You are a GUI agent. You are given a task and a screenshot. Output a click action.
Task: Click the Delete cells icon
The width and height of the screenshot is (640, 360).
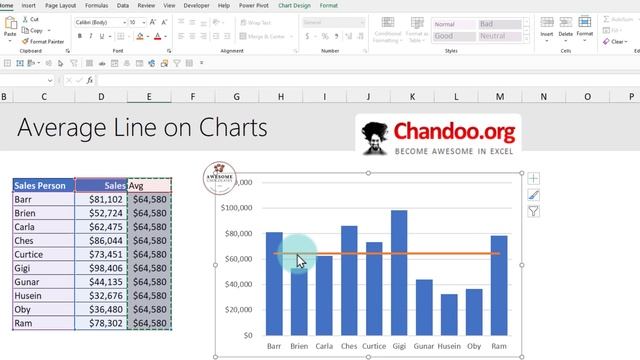click(565, 22)
